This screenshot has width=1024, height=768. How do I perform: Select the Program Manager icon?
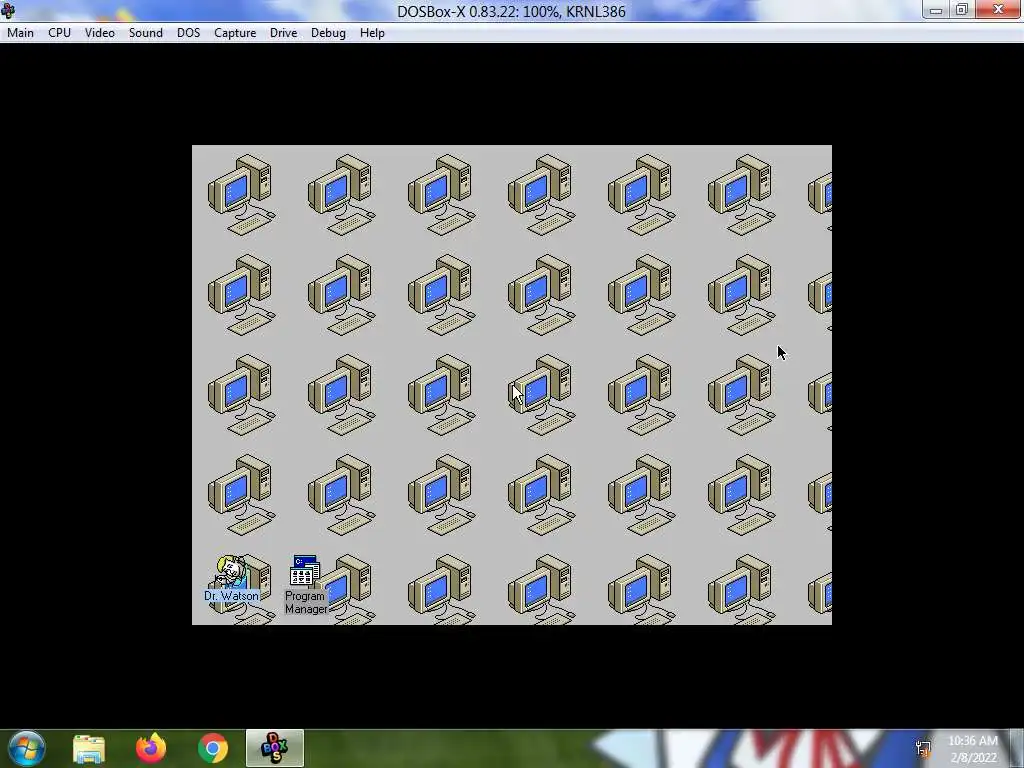[305, 571]
